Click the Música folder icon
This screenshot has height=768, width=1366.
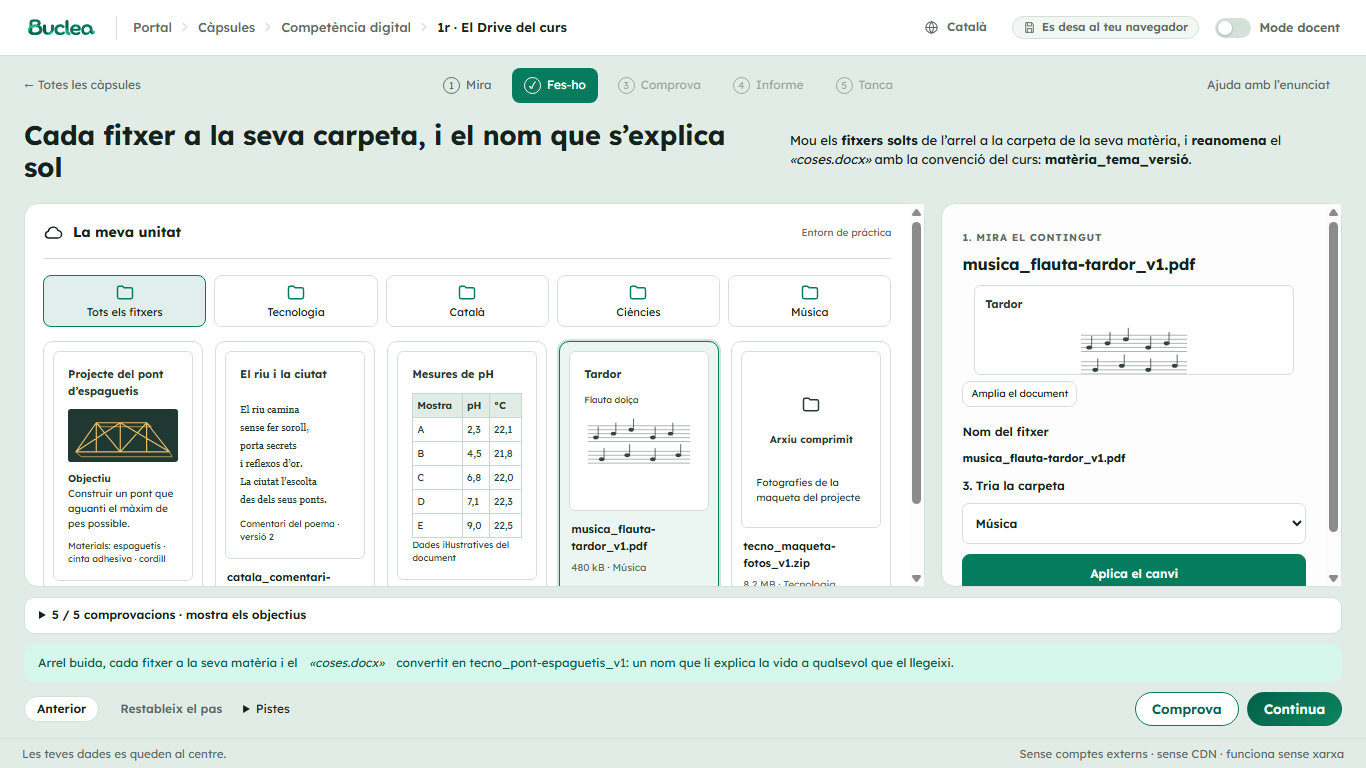(810, 292)
